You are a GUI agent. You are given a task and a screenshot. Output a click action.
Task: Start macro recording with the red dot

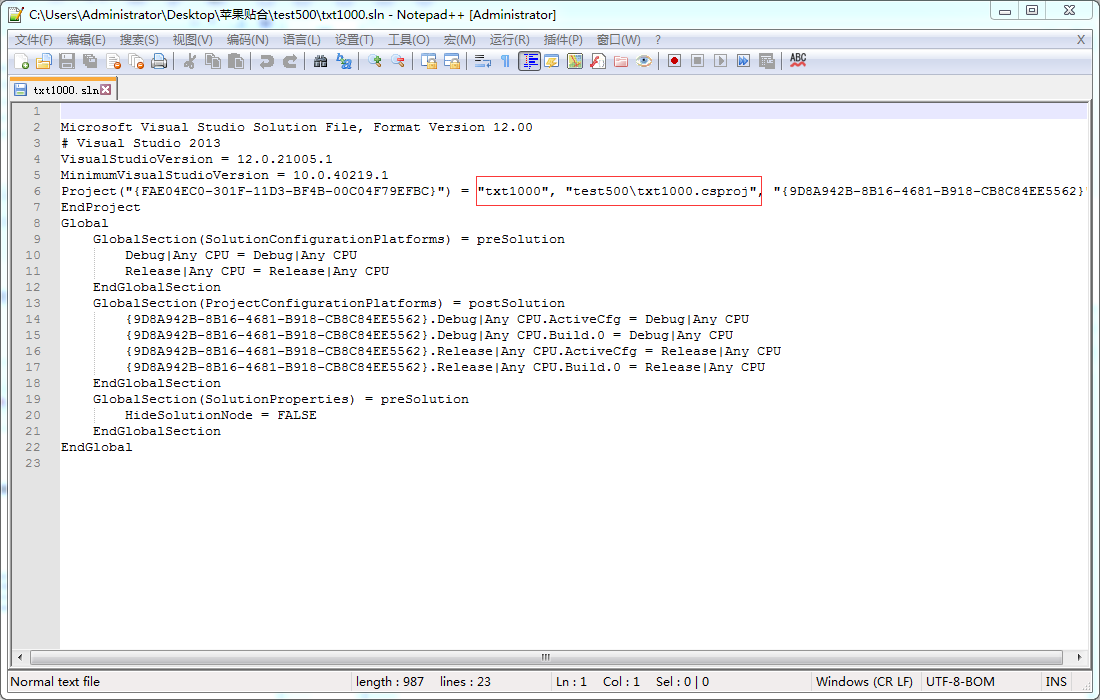tap(674, 61)
